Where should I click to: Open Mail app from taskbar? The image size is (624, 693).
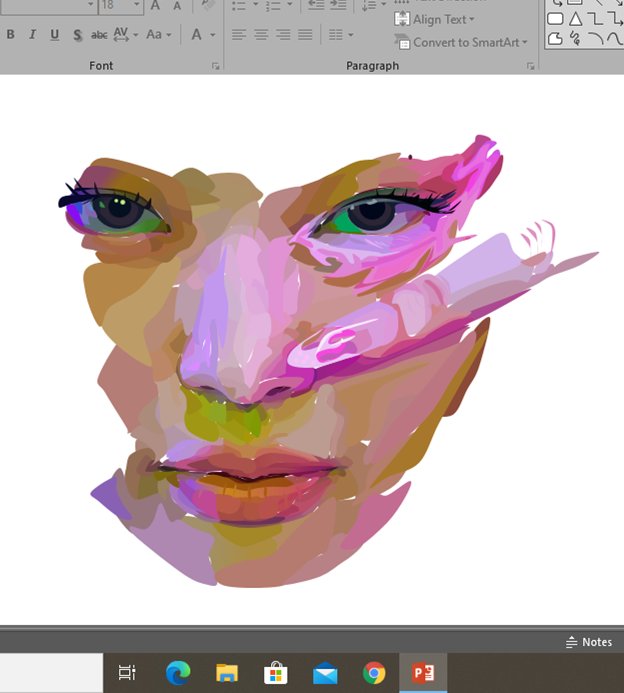325,674
